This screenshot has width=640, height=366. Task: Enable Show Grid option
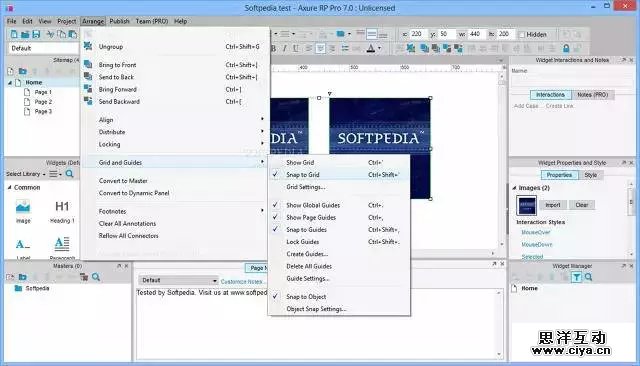pos(339,162)
